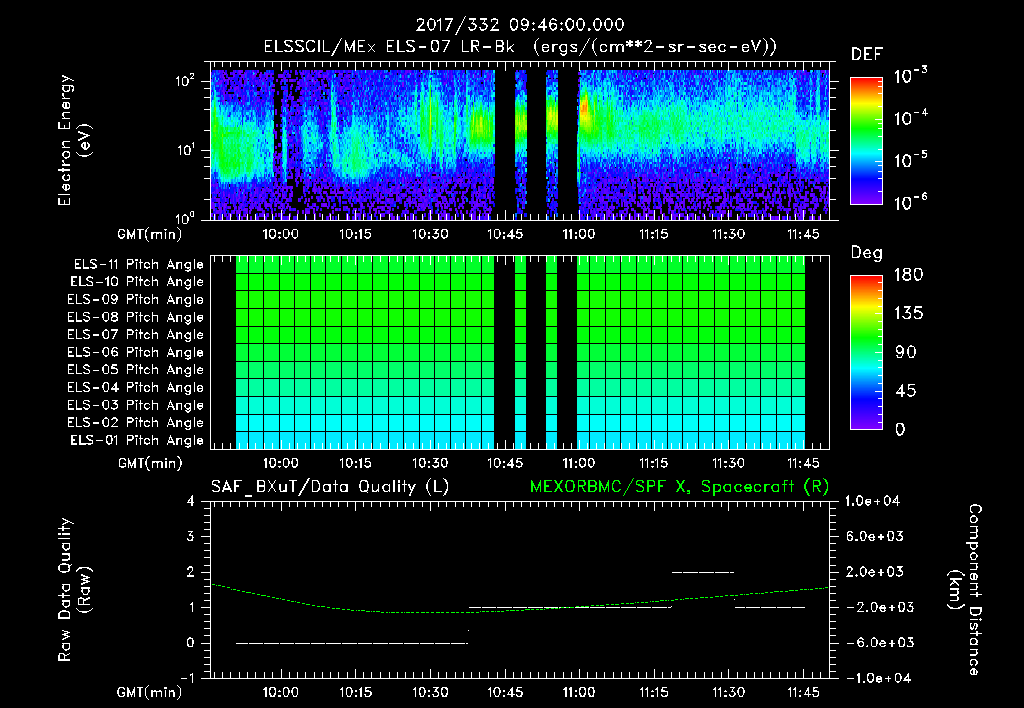Click the 180 degree color bar label
The image size is (1024, 708).
tap(908, 275)
